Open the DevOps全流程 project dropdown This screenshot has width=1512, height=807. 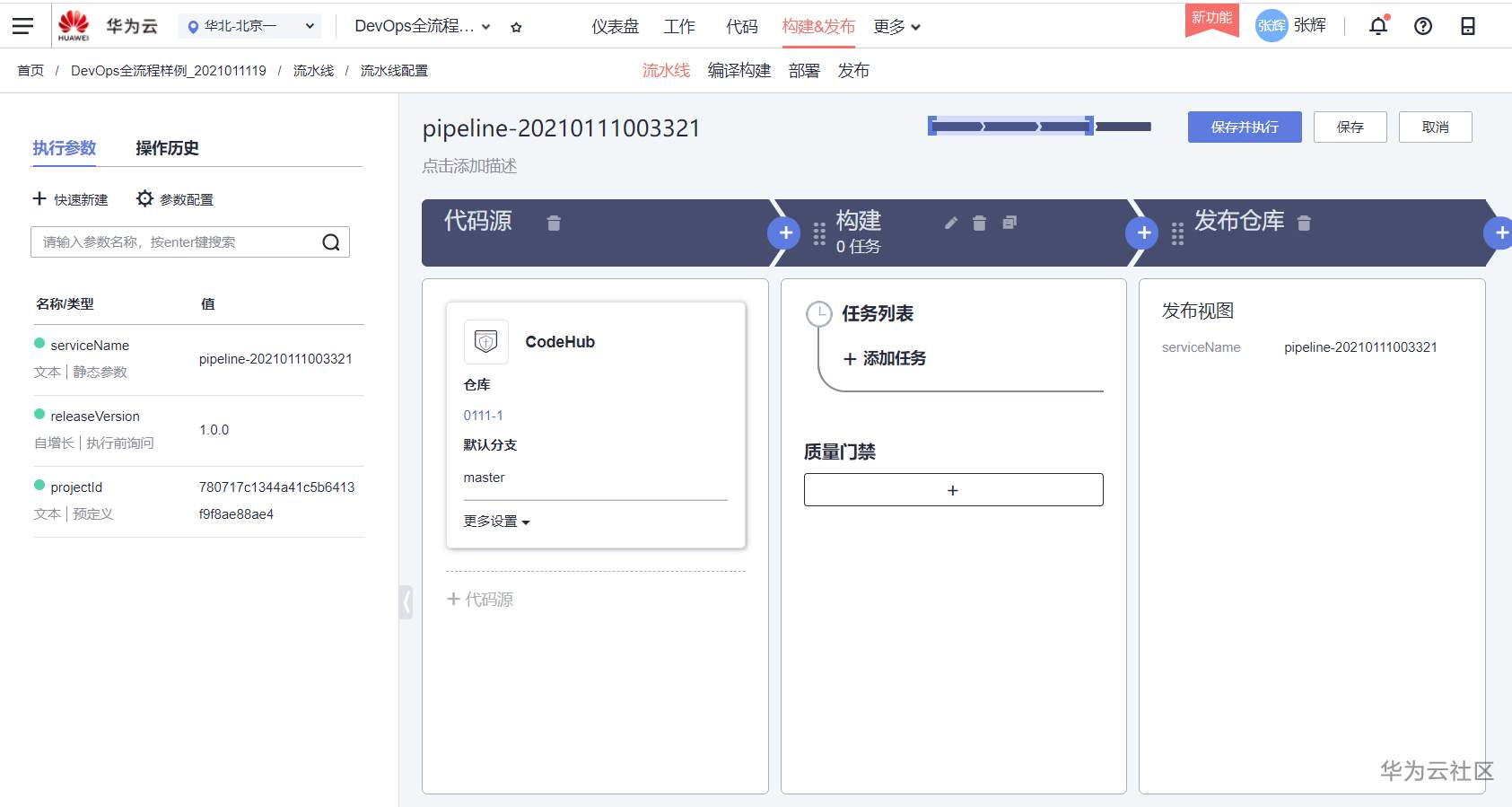click(x=423, y=26)
